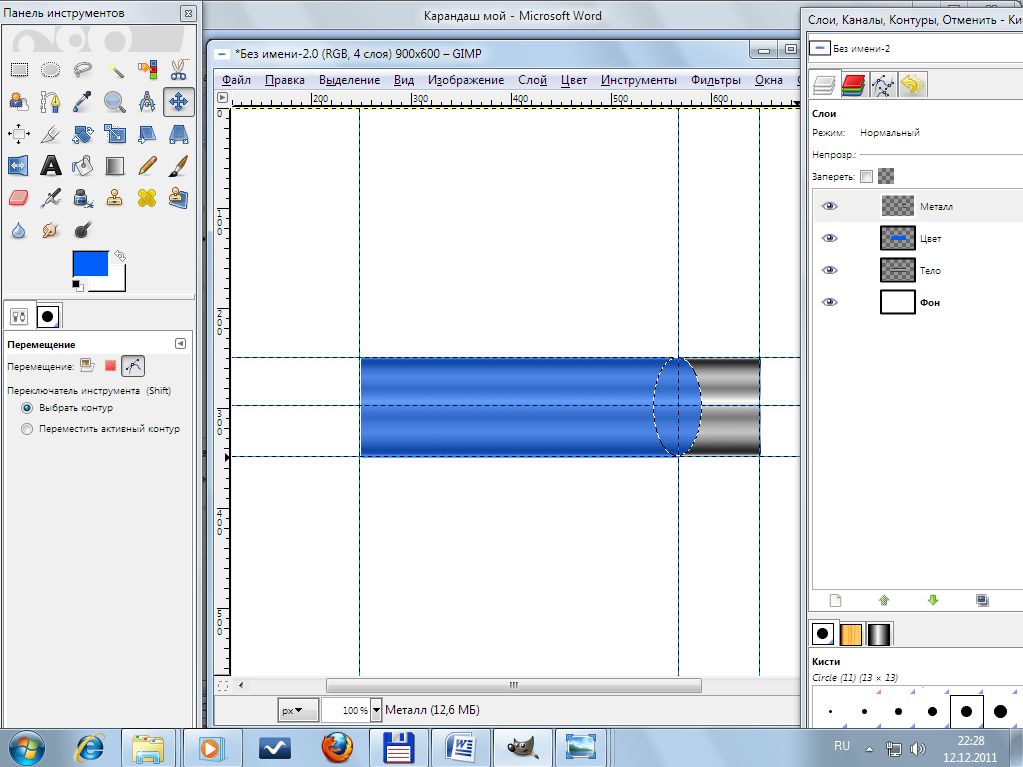Open the Фильтры menu
The image size is (1023, 767).
click(x=715, y=80)
